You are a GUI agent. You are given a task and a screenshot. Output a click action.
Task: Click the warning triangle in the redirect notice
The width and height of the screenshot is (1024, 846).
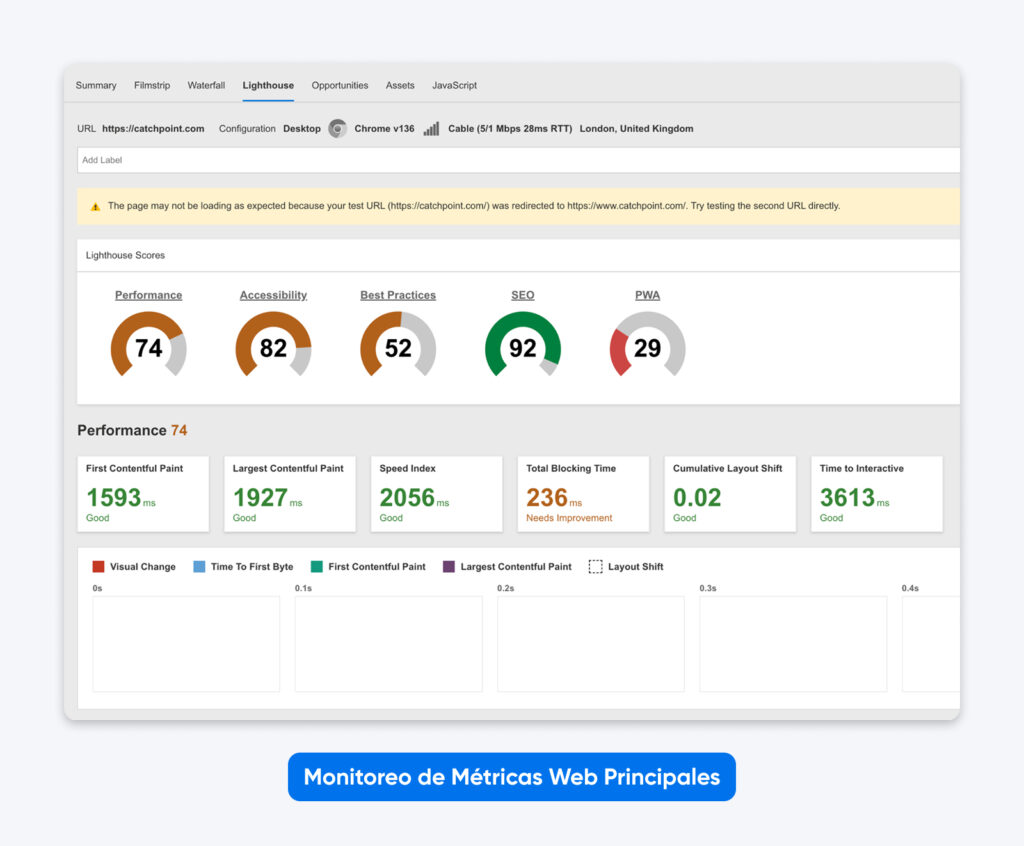click(x=95, y=205)
